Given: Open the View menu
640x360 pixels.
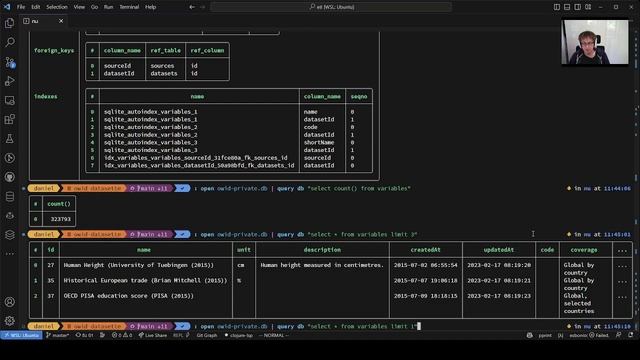Looking at the screenshot, I should [x=79, y=7].
